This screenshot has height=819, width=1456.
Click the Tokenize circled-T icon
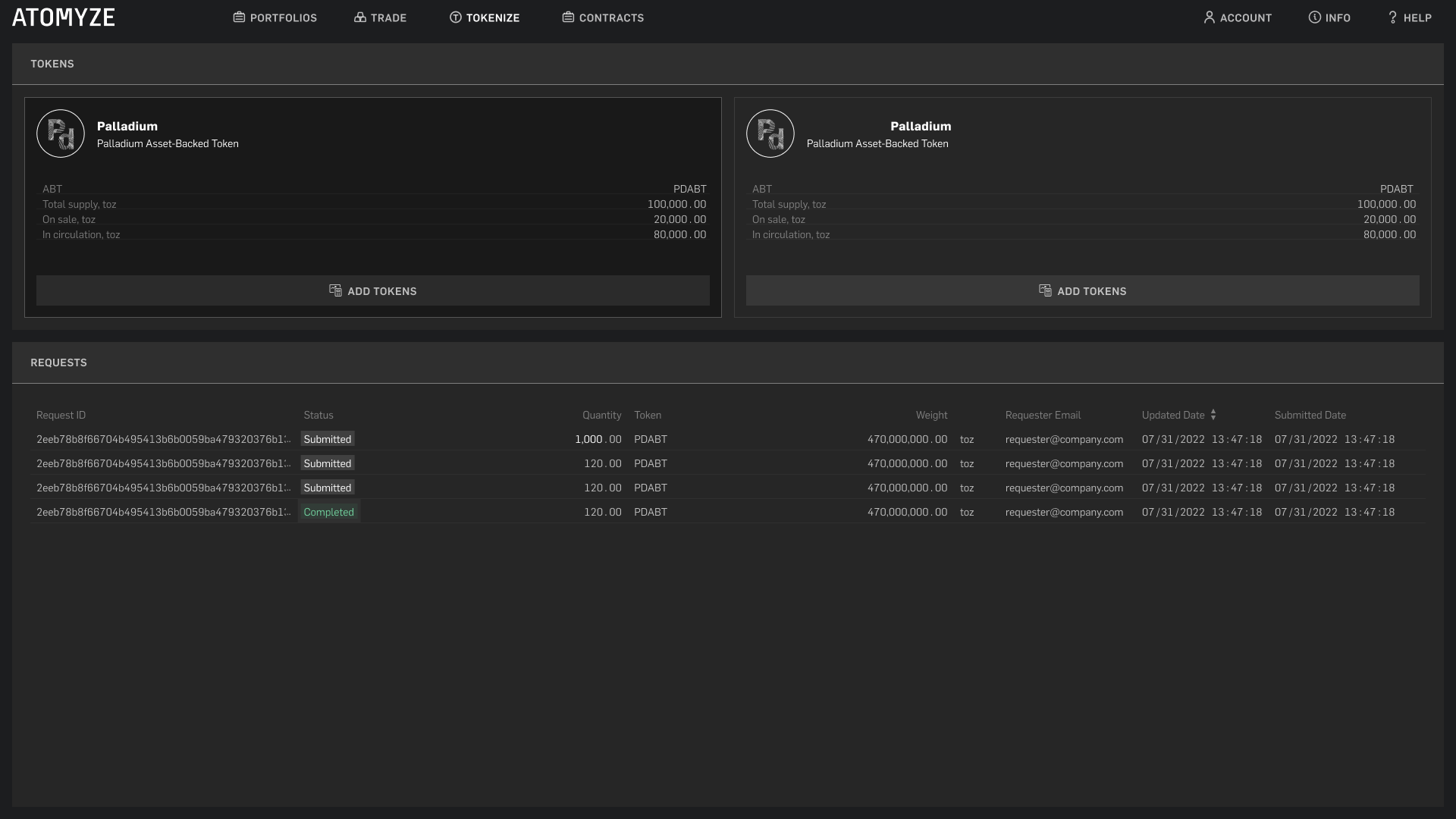[x=456, y=17]
